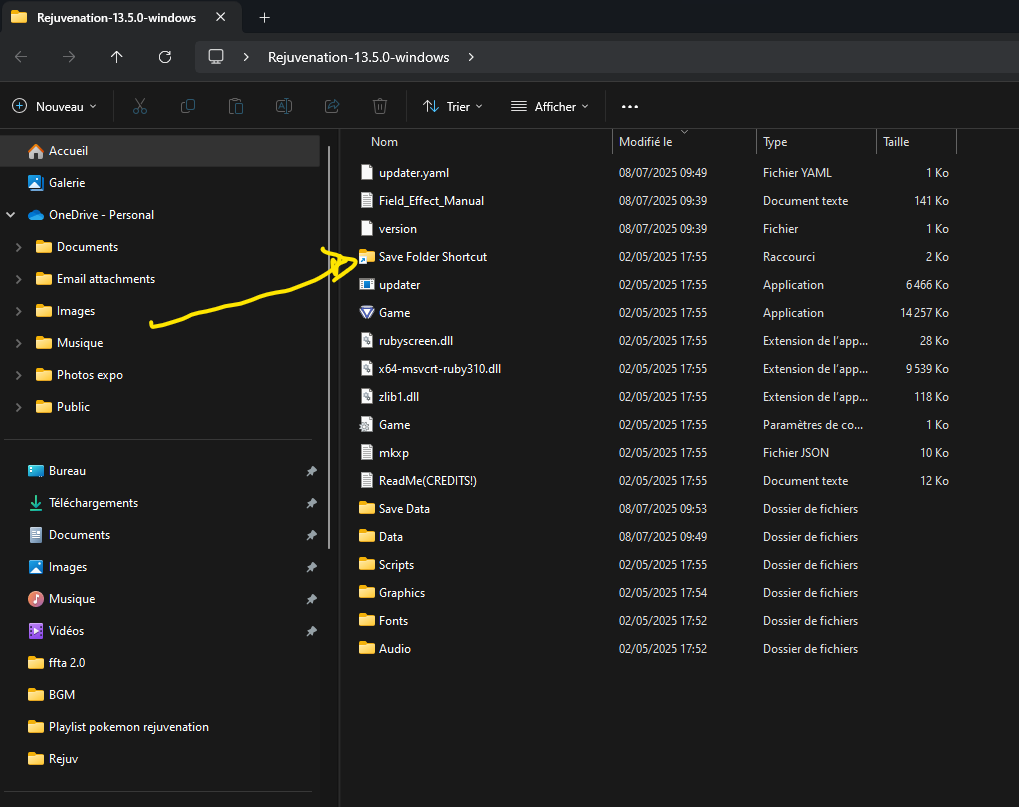Screen dimensions: 1019x807
Task: Click the Paste clipboard icon
Action: [236, 107]
